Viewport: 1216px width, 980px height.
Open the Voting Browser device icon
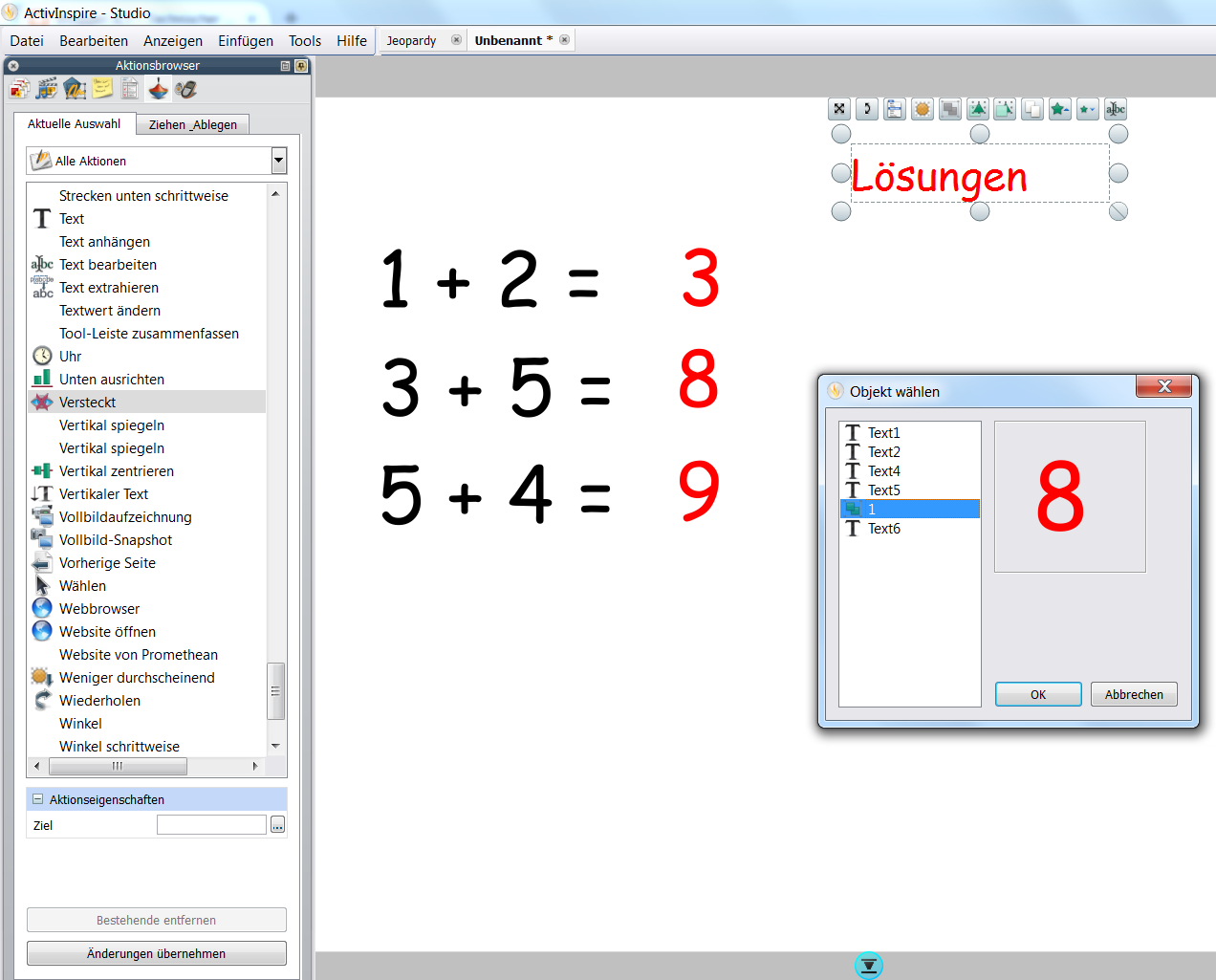point(185,89)
